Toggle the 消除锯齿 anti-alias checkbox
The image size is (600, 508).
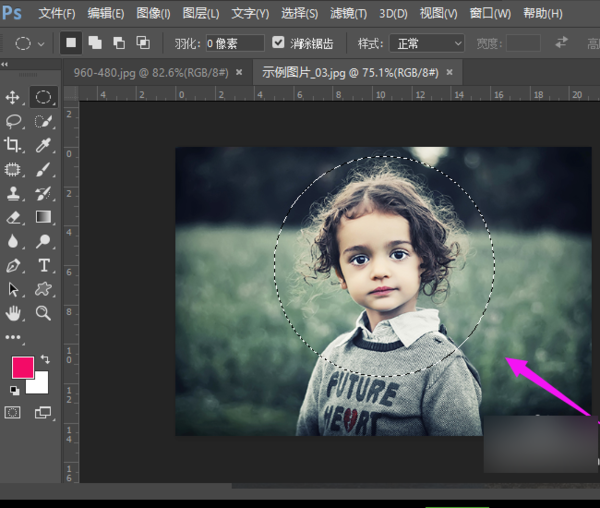point(279,43)
